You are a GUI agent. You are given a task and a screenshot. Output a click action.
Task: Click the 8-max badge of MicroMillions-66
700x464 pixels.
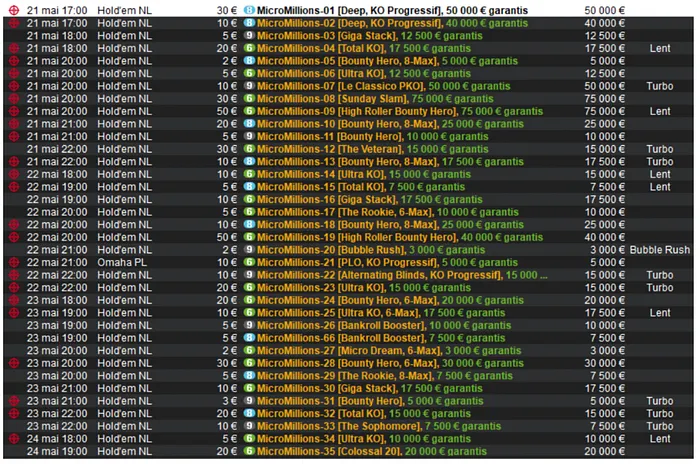[x=249, y=338]
